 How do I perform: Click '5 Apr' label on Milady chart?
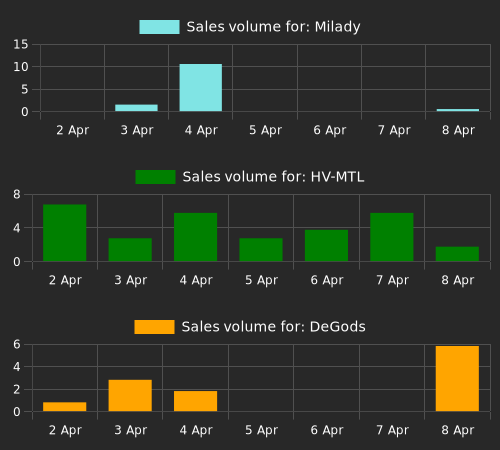click(265, 130)
